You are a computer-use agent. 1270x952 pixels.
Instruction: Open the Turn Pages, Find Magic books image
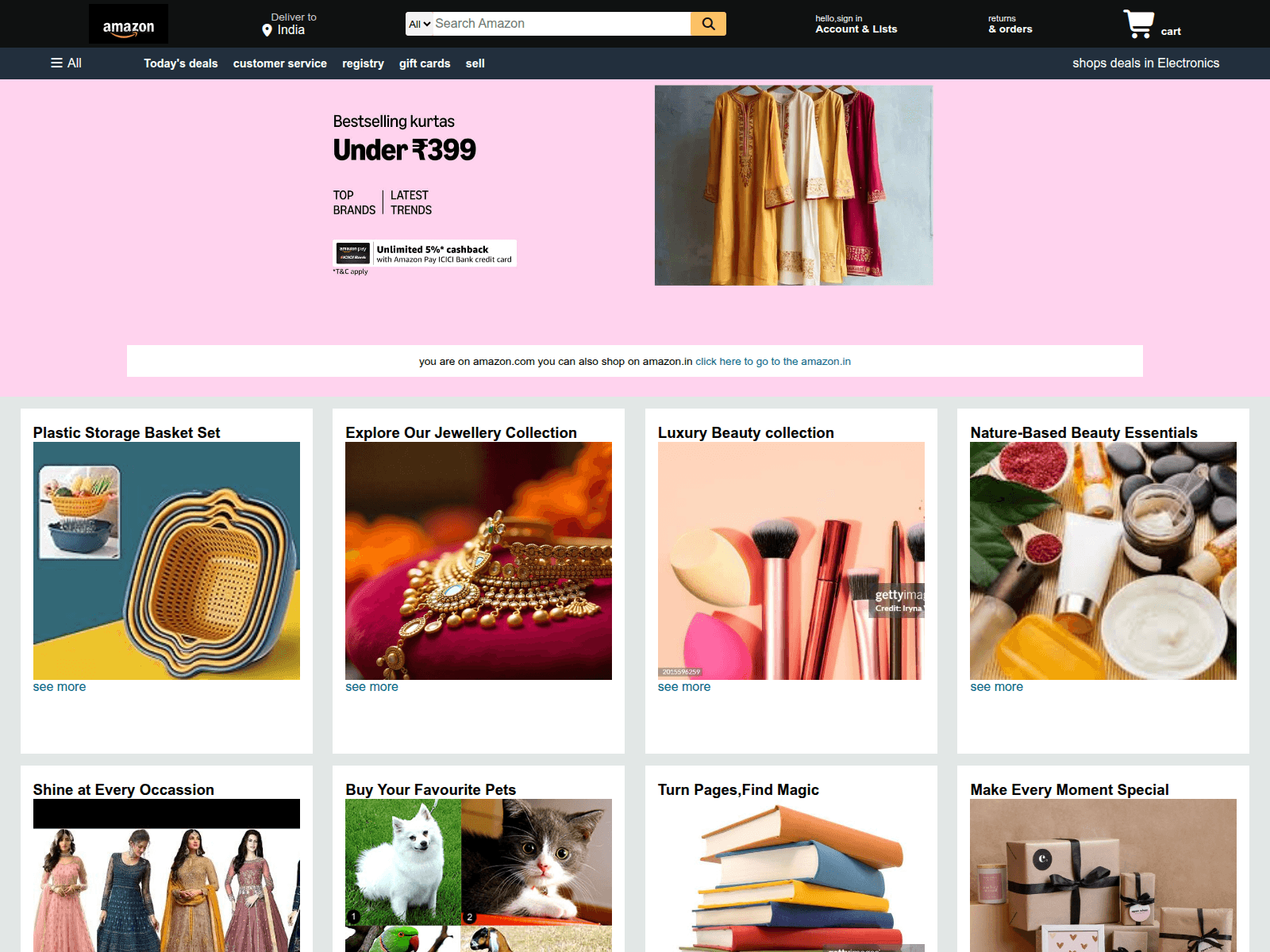[x=791, y=876]
